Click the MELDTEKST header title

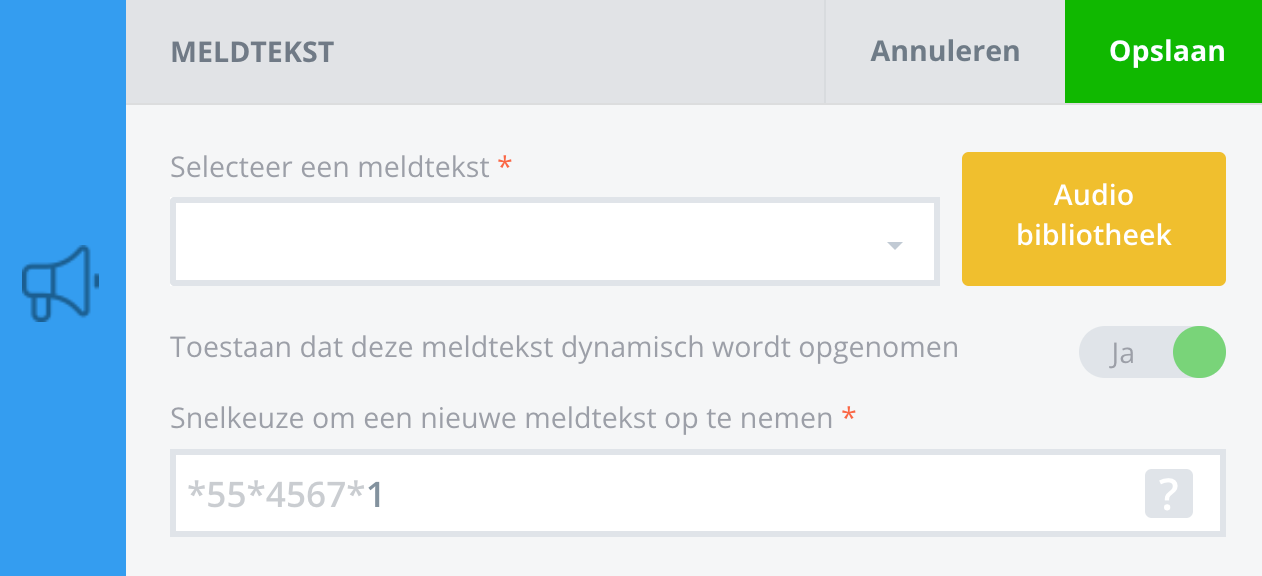[252, 52]
